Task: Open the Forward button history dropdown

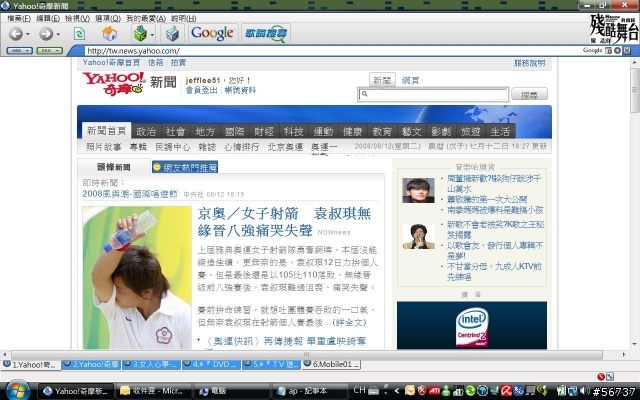Action: pyautogui.click(x=58, y=34)
